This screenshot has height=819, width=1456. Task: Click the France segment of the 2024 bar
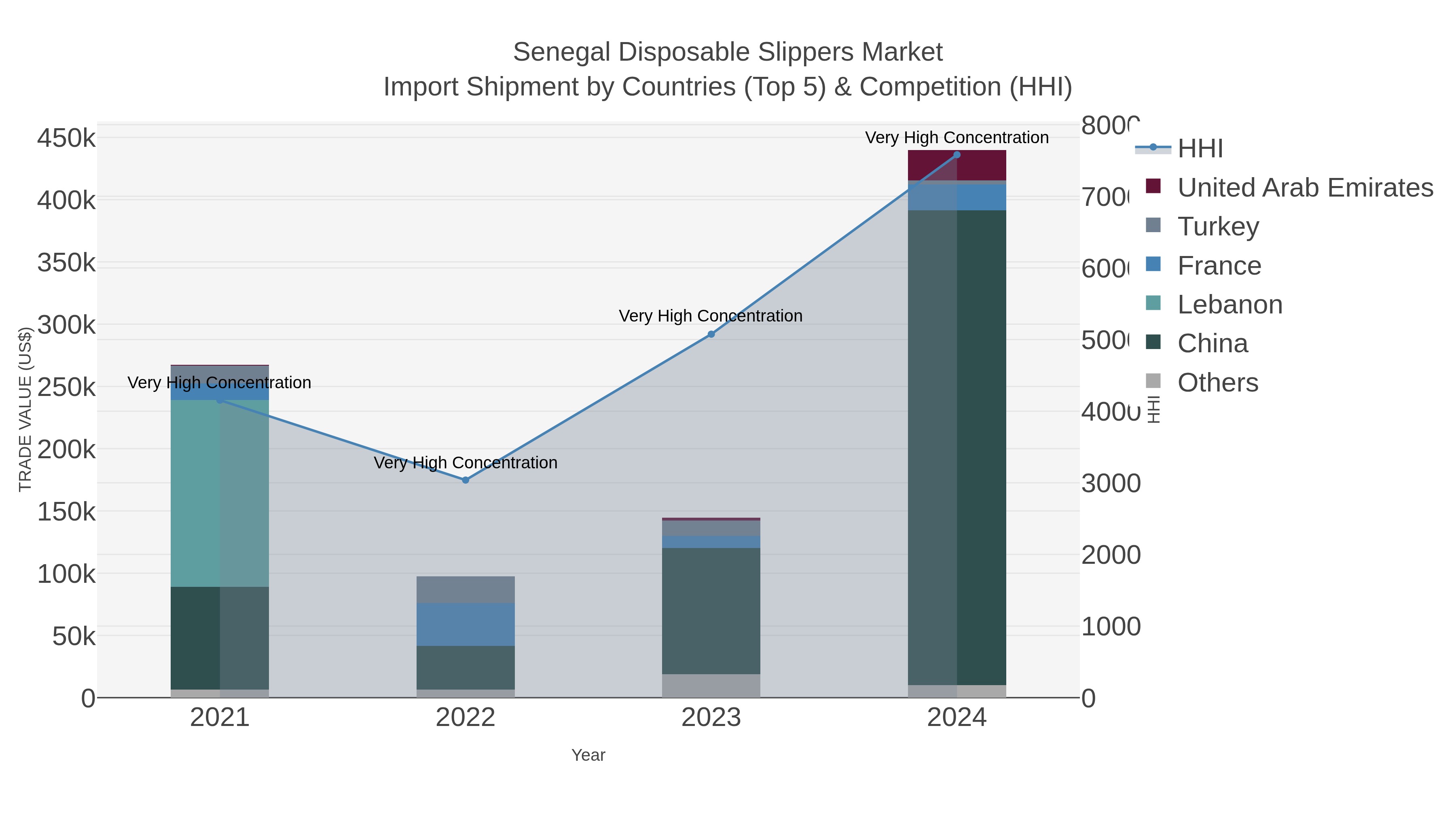click(957, 197)
